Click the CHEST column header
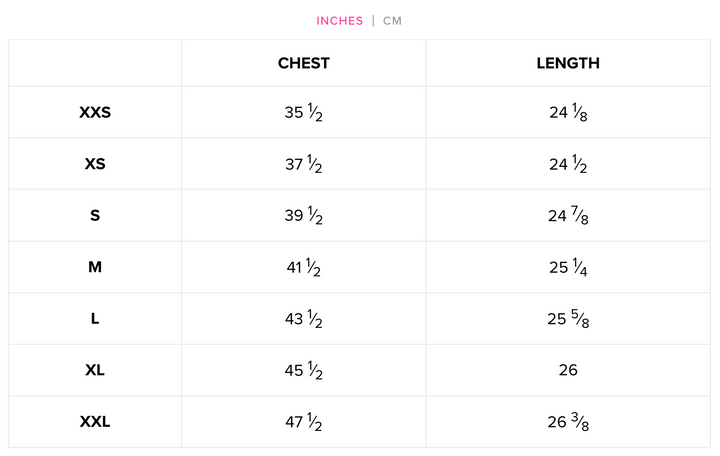 pyautogui.click(x=304, y=63)
